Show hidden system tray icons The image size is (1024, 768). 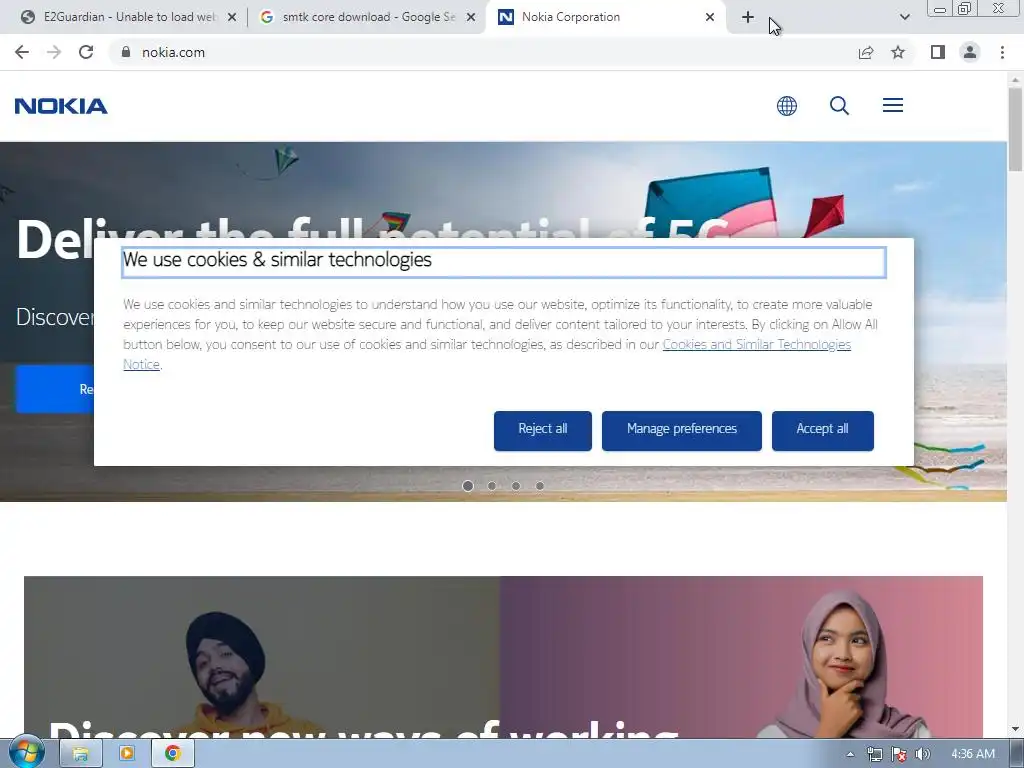(x=850, y=754)
